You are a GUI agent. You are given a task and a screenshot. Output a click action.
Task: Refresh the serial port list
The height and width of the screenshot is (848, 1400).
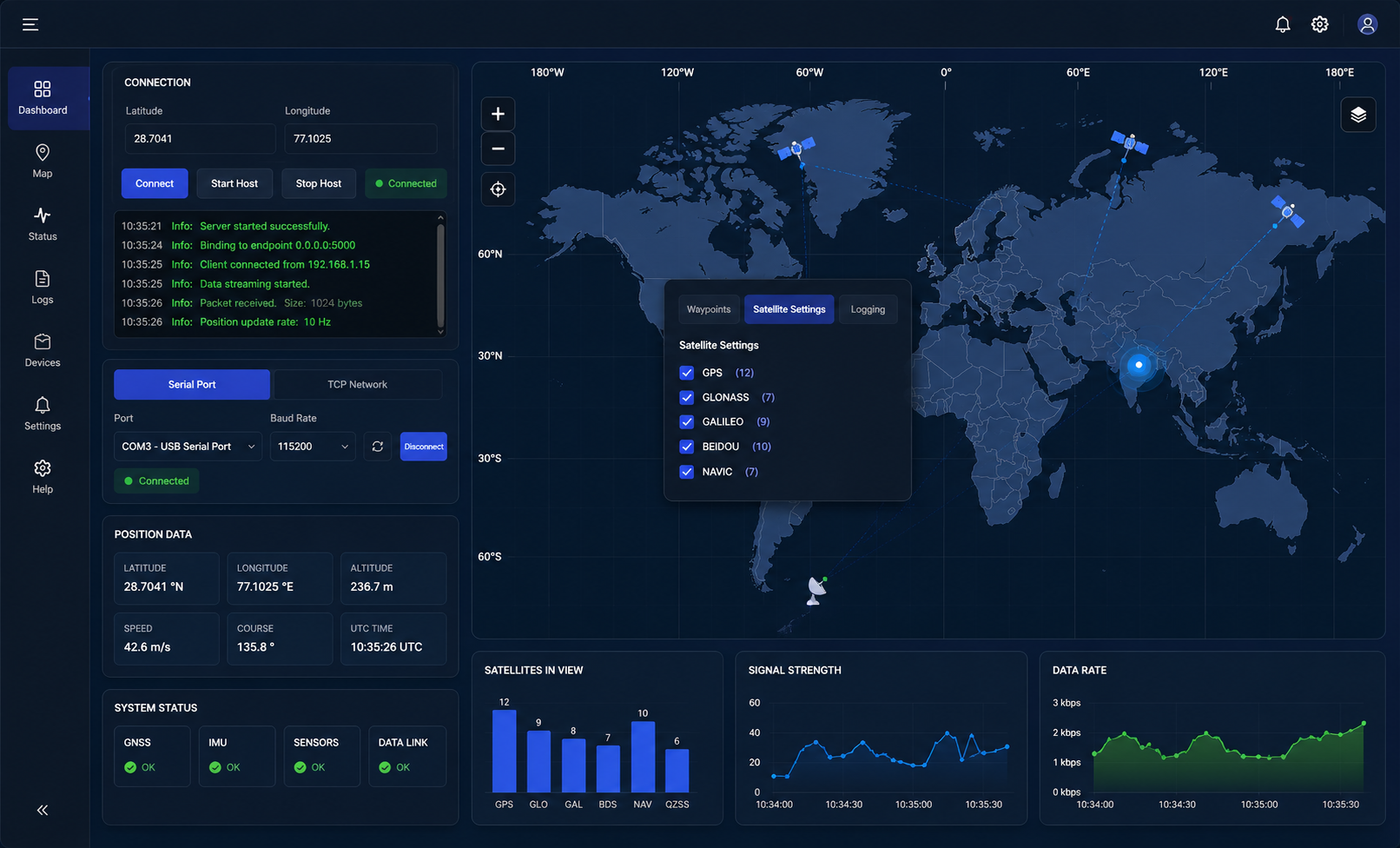tap(378, 447)
